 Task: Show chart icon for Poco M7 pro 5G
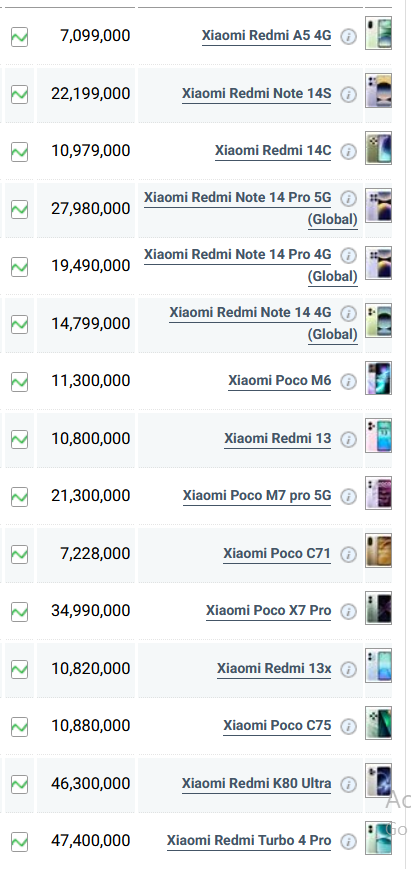click(19, 497)
